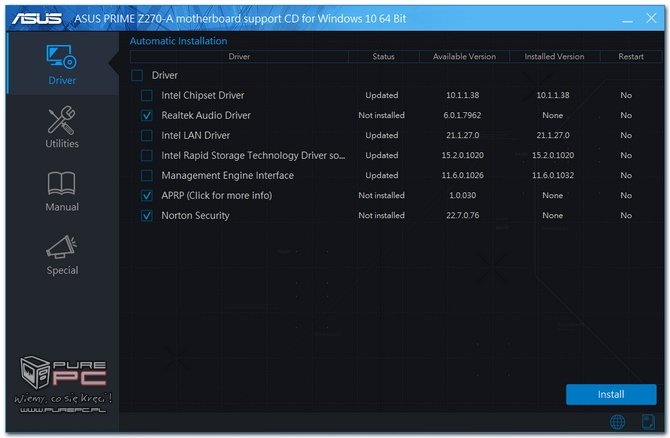Check the Intel Rapid Storage Technology Driver checkbox
Screen dimensions: 670x438
(147, 155)
